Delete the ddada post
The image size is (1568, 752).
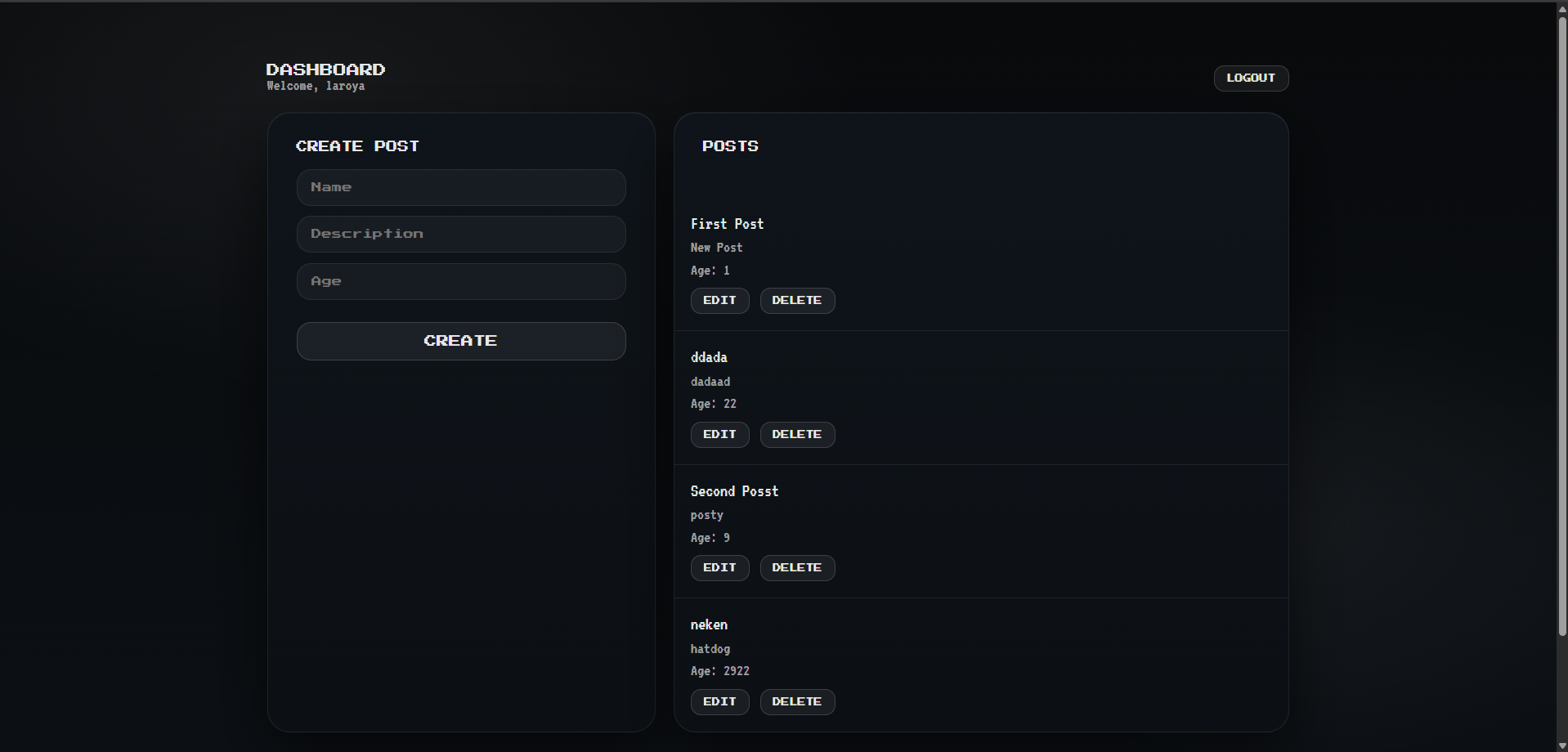pyautogui.click(x=797, y=435)
